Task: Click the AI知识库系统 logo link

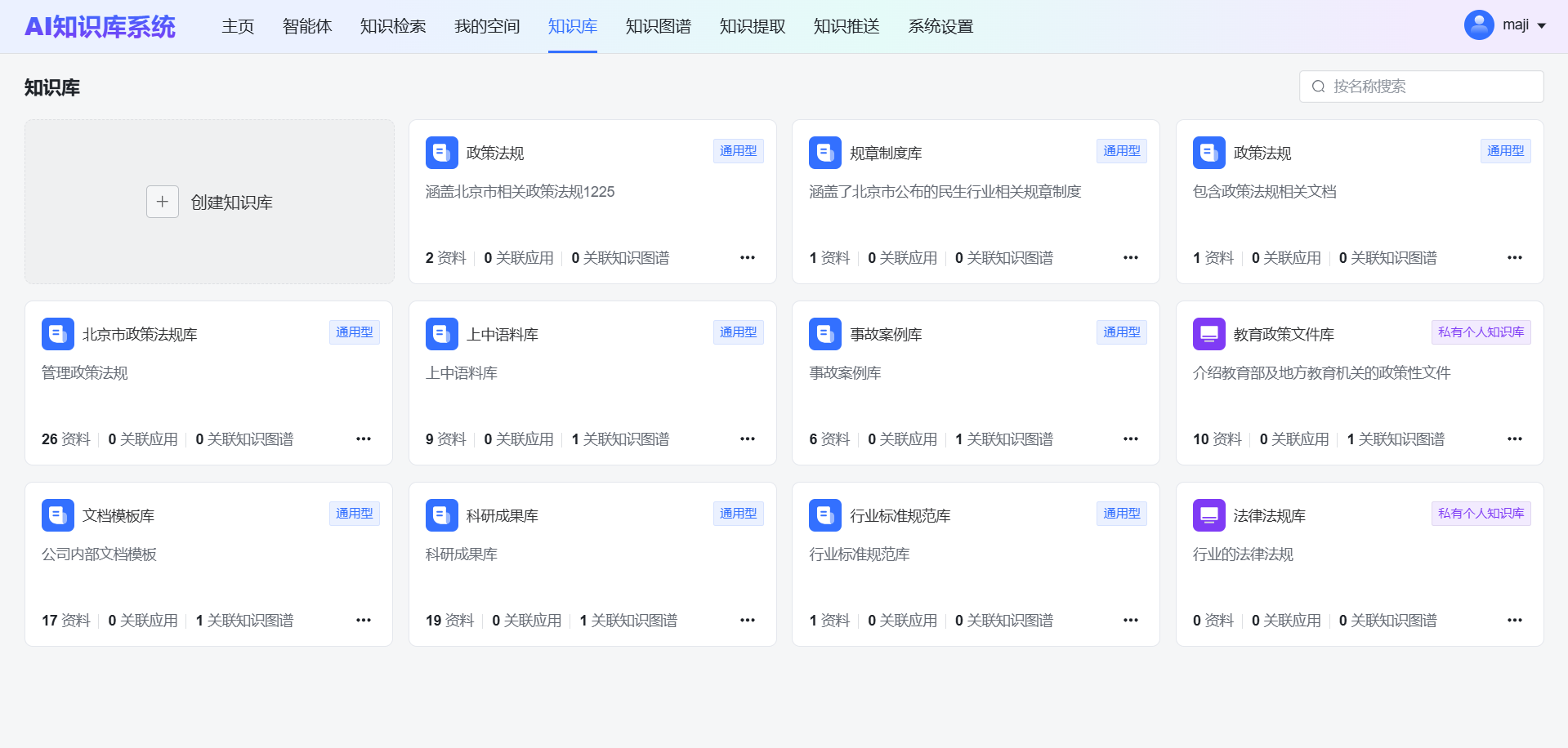Action: point(100,27)
